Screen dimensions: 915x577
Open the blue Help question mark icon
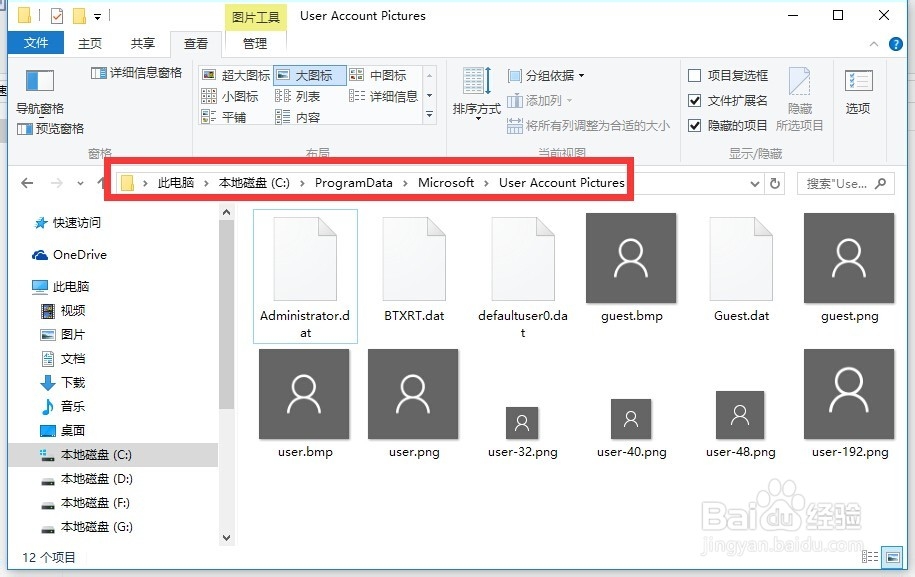[896, 44]
